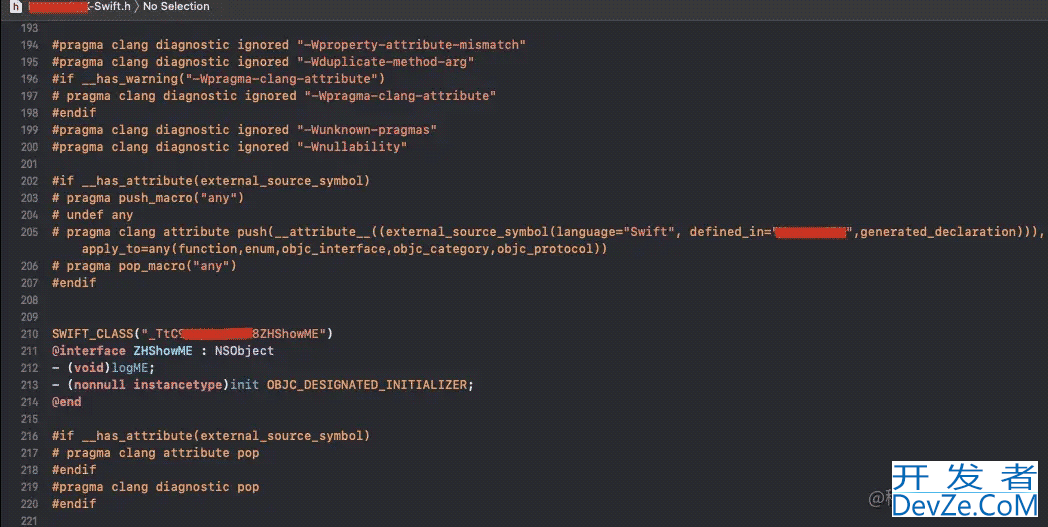Image resolution: width=1048 pixels, height=527 pixels.
Task: Click apply_to=any(function,enum...) text
Action: pos(344,249)
